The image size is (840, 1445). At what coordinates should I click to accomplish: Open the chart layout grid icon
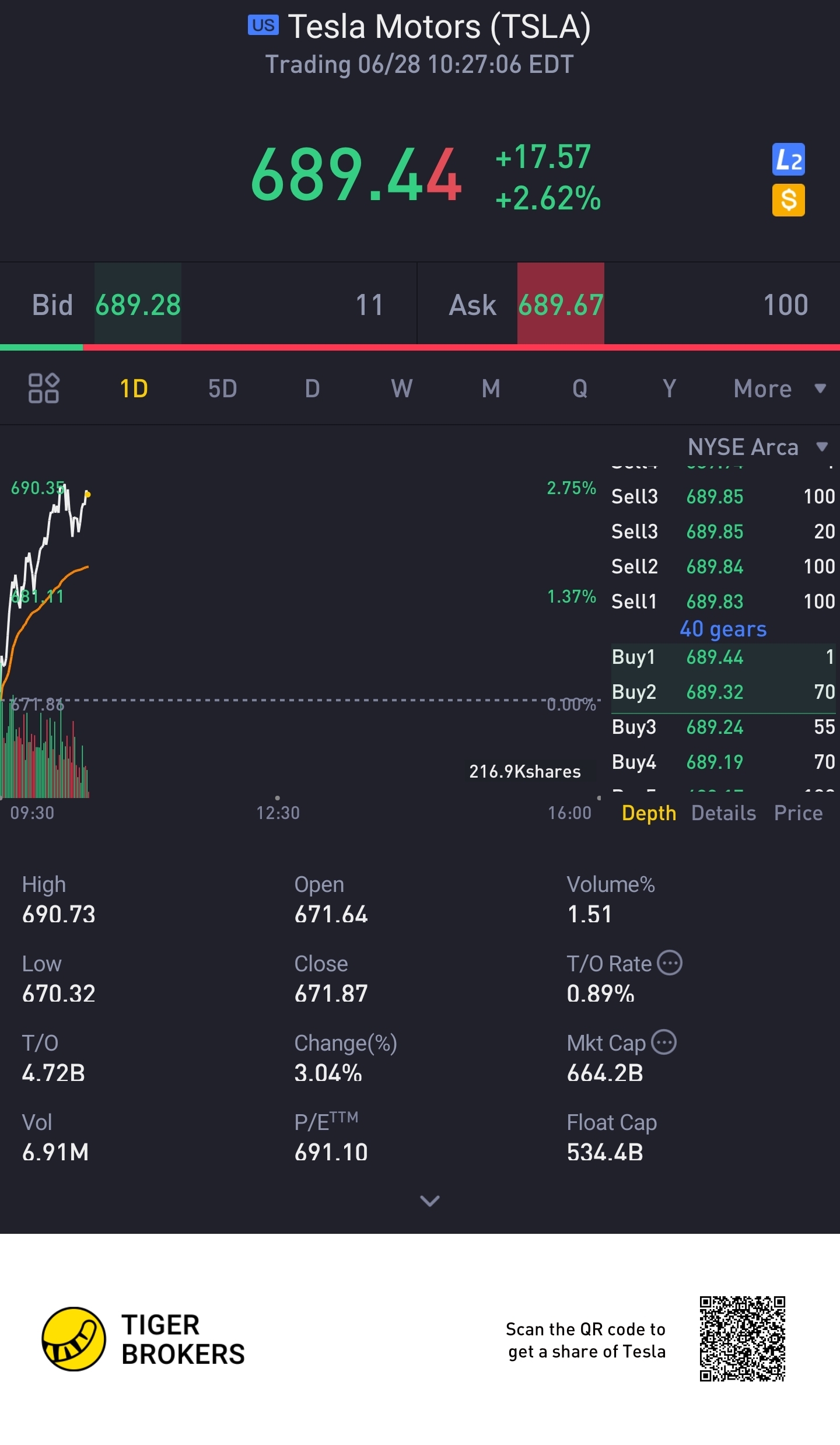[x=44, y=388]
